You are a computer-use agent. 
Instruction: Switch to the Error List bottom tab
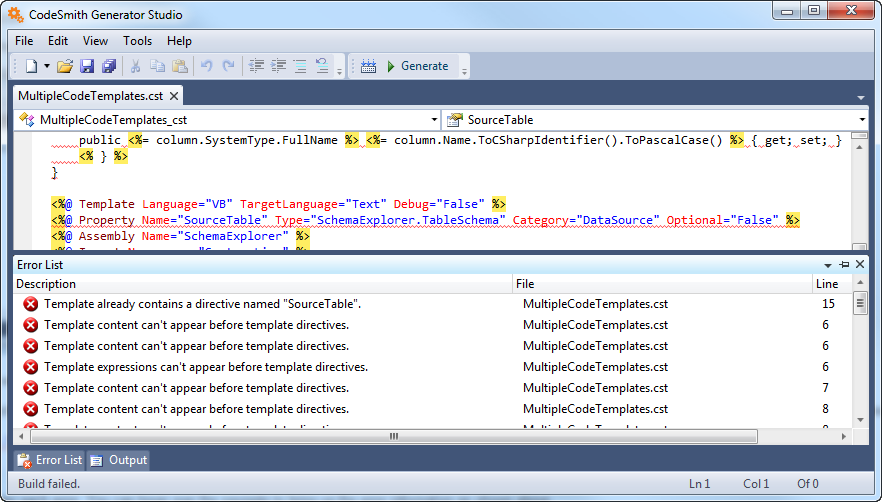[50, 460]
